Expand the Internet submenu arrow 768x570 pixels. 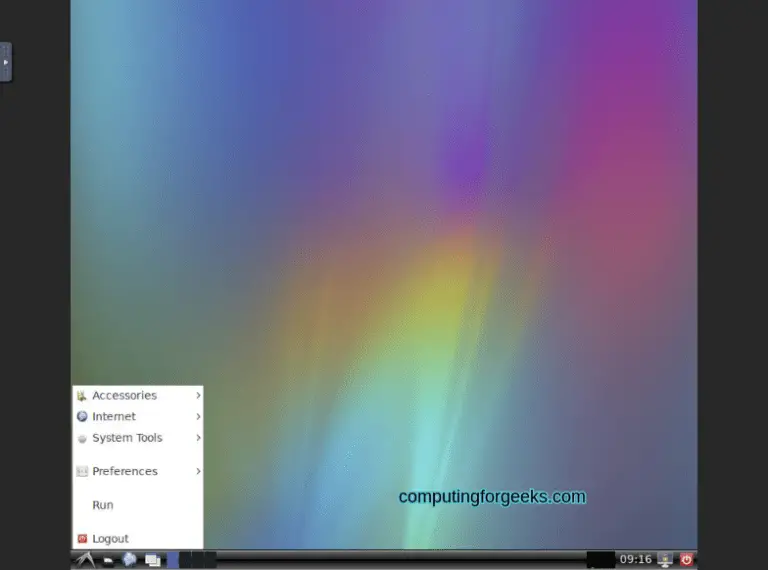tap(198, 417)
